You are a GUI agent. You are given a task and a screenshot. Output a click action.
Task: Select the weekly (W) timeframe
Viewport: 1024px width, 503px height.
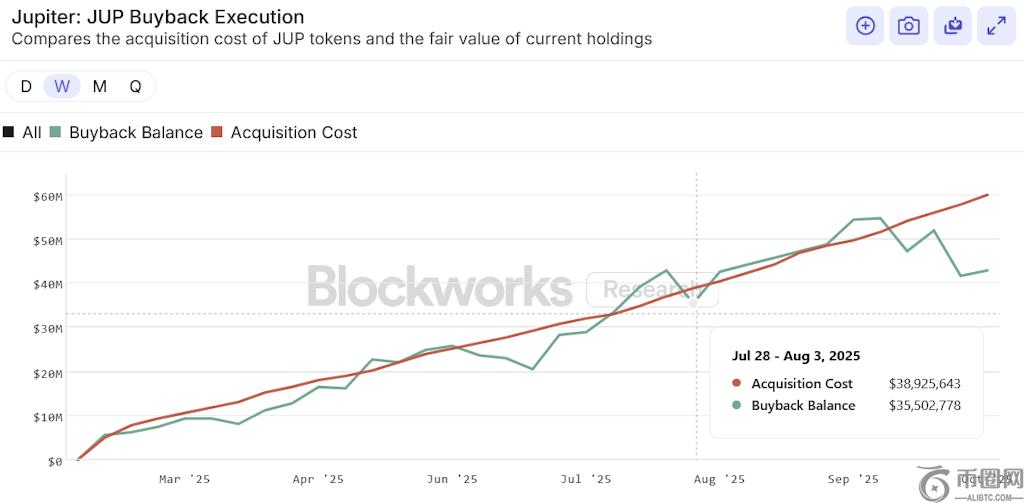tap(62, 86)
